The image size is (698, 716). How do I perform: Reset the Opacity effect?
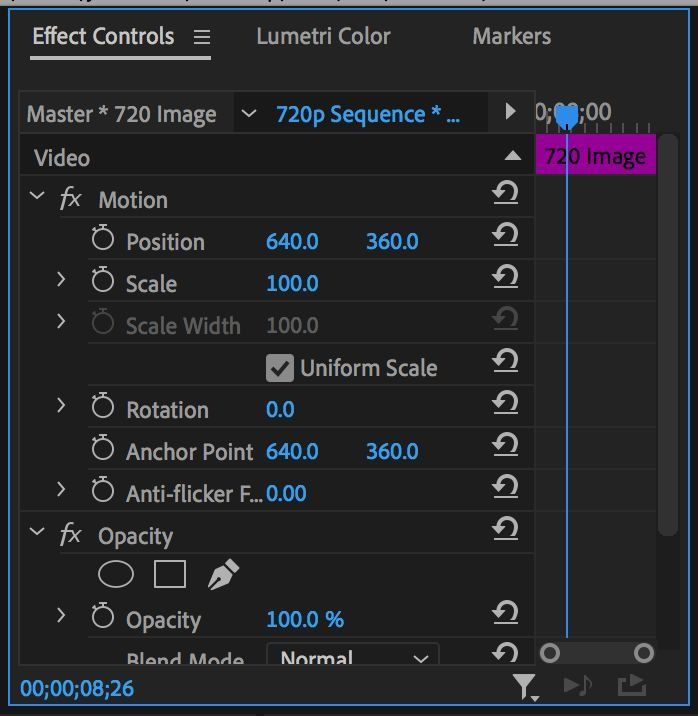[x=505, y=529]
